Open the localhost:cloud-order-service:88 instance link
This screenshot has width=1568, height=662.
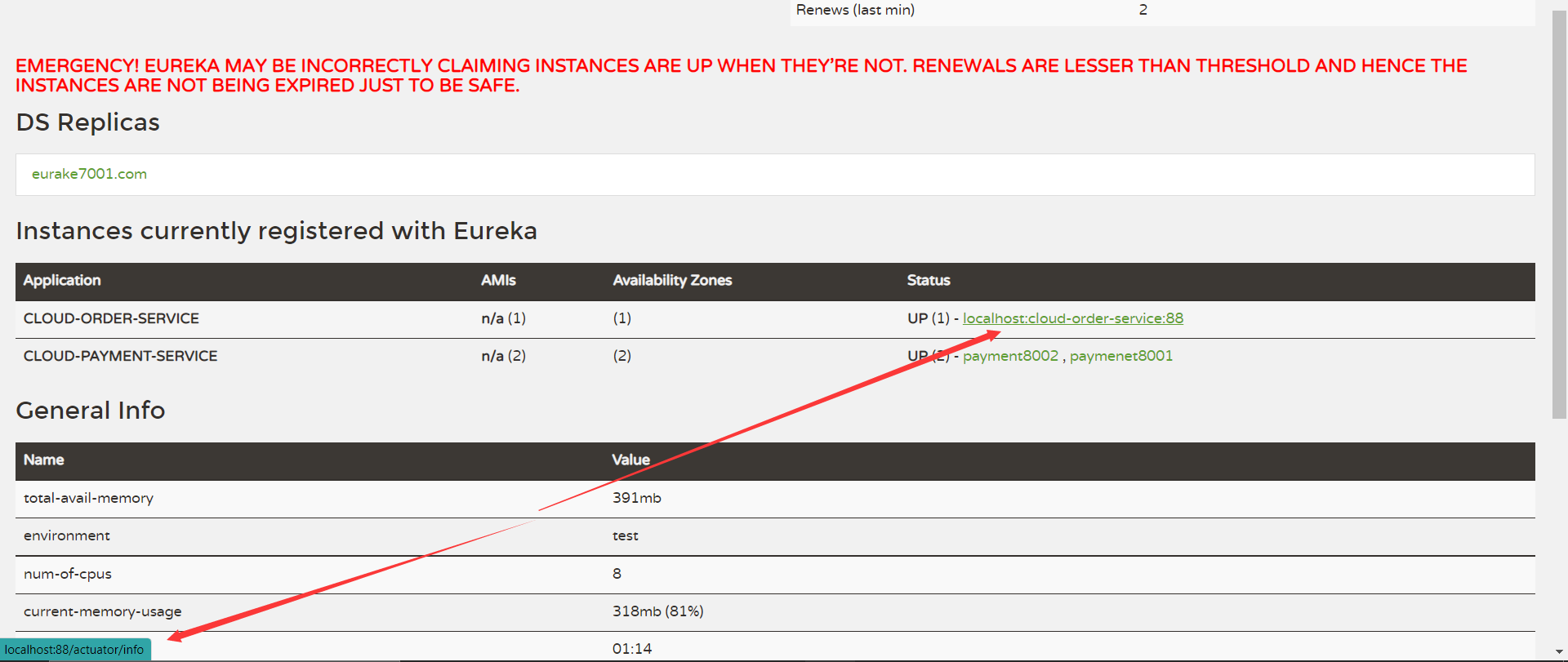click(x=1072, y=318)
